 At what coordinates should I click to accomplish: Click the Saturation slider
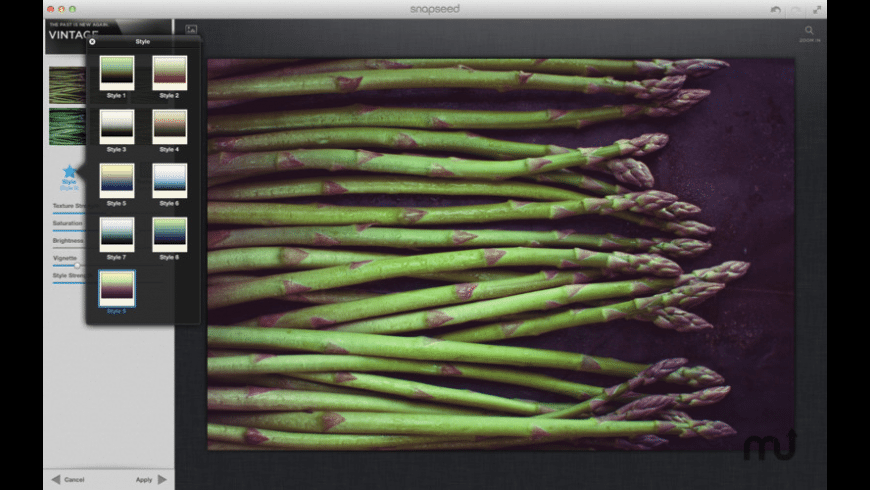point(69,230)
